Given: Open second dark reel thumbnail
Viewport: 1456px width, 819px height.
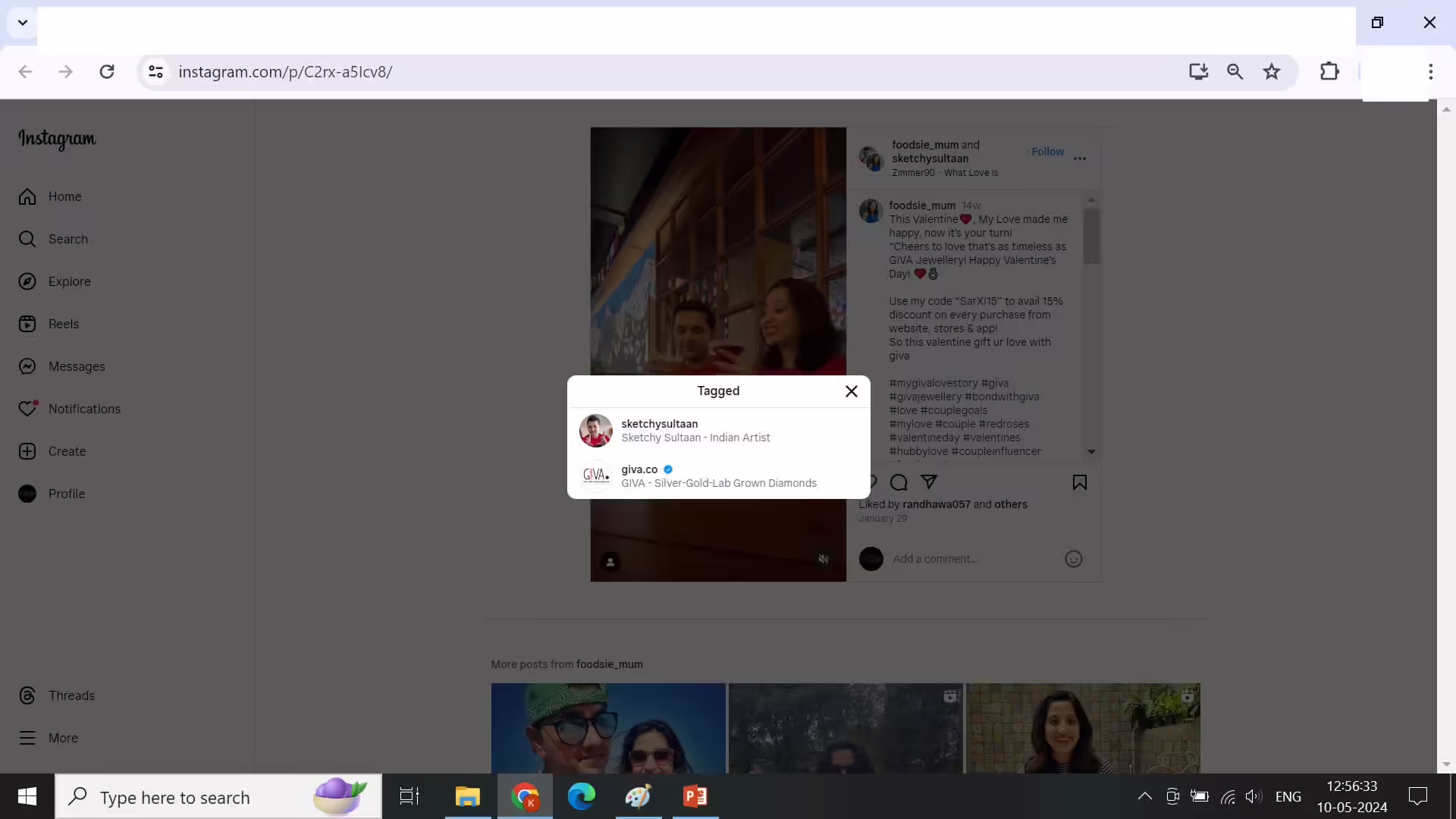Looking at the screenshot, I should 846,728.
